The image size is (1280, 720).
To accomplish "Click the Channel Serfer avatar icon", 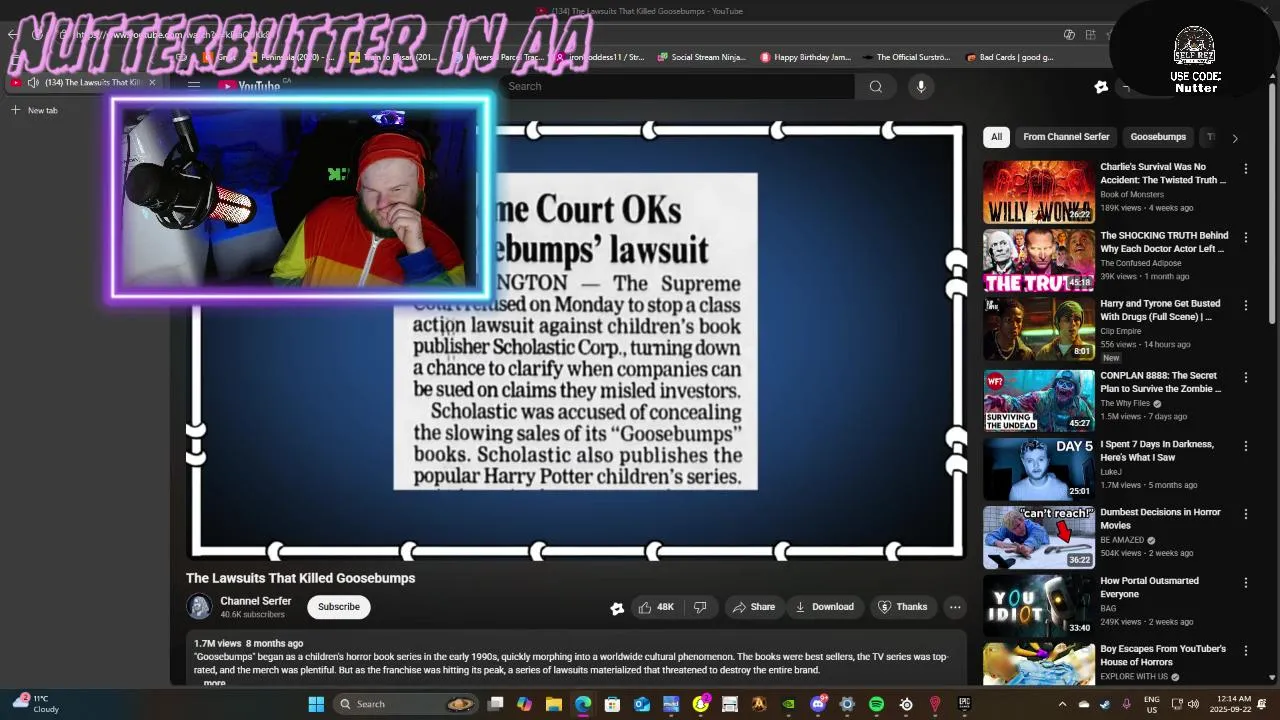I will tap(199, 607).
